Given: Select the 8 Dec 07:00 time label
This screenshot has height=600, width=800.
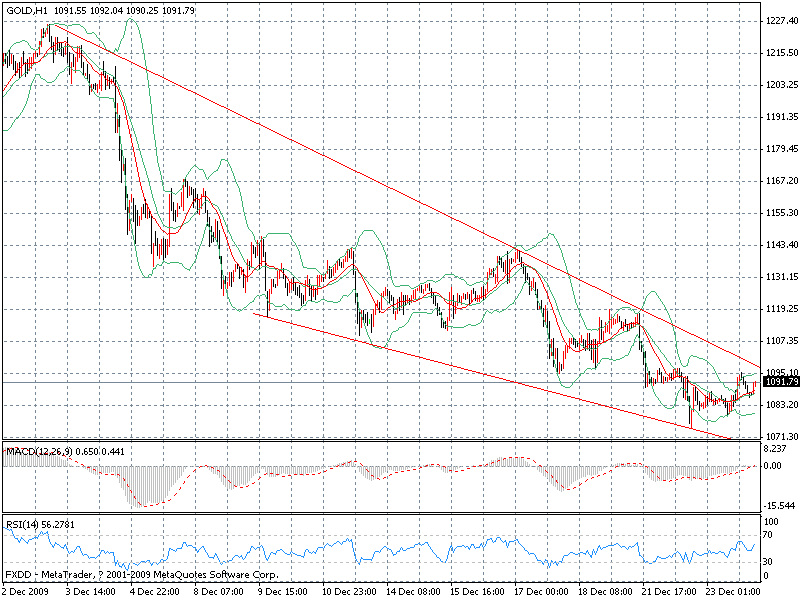Looking at the screenshot, I should [x=218, y=592].
